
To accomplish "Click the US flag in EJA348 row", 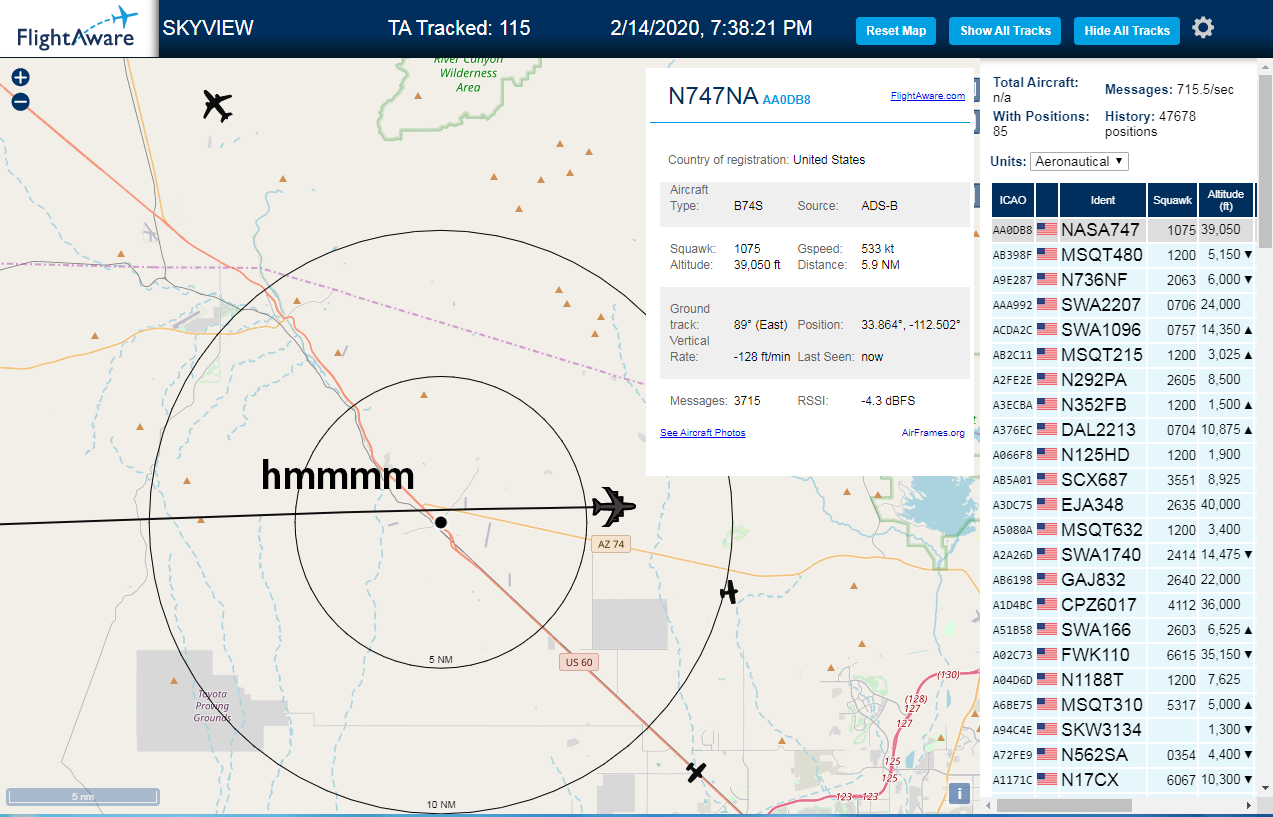I will click(1047, 505).
